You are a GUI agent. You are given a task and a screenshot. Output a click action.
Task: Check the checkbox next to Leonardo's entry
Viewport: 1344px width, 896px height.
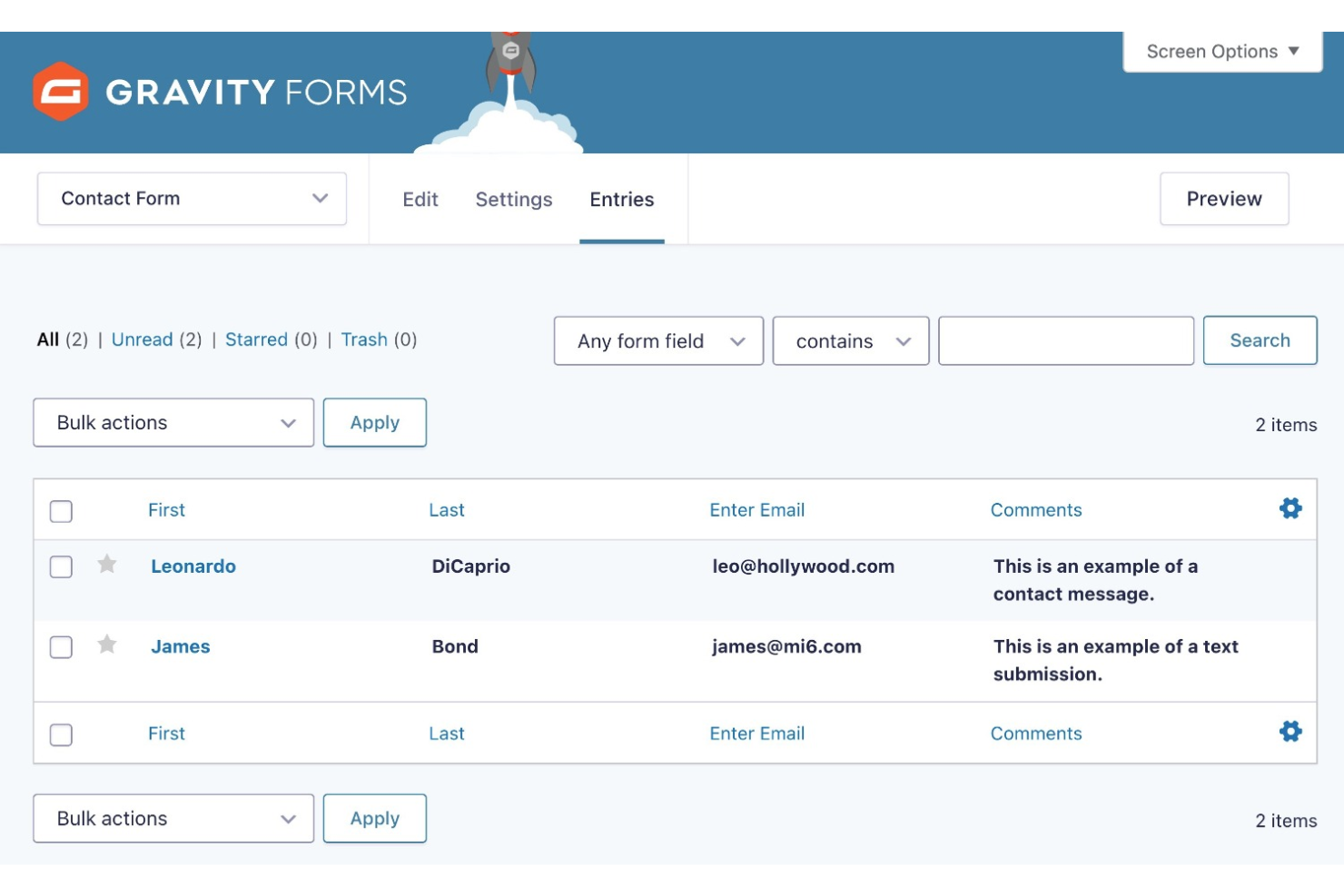click(x=61, y=566)
